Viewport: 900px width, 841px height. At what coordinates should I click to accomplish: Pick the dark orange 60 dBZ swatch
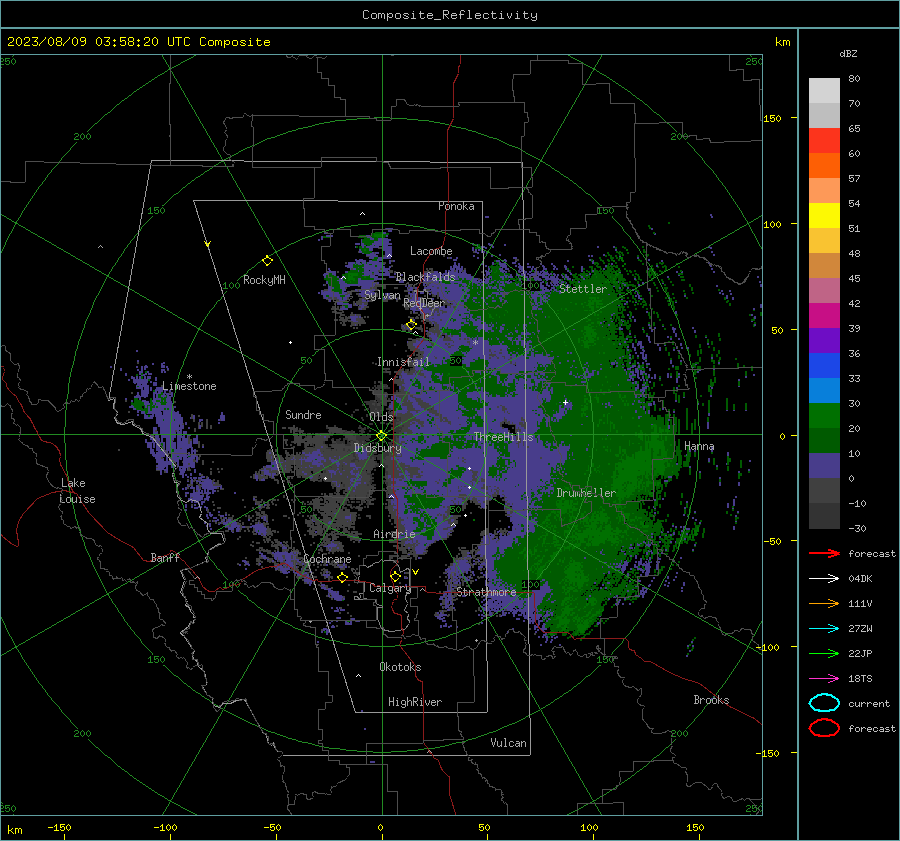click(824, 165)
